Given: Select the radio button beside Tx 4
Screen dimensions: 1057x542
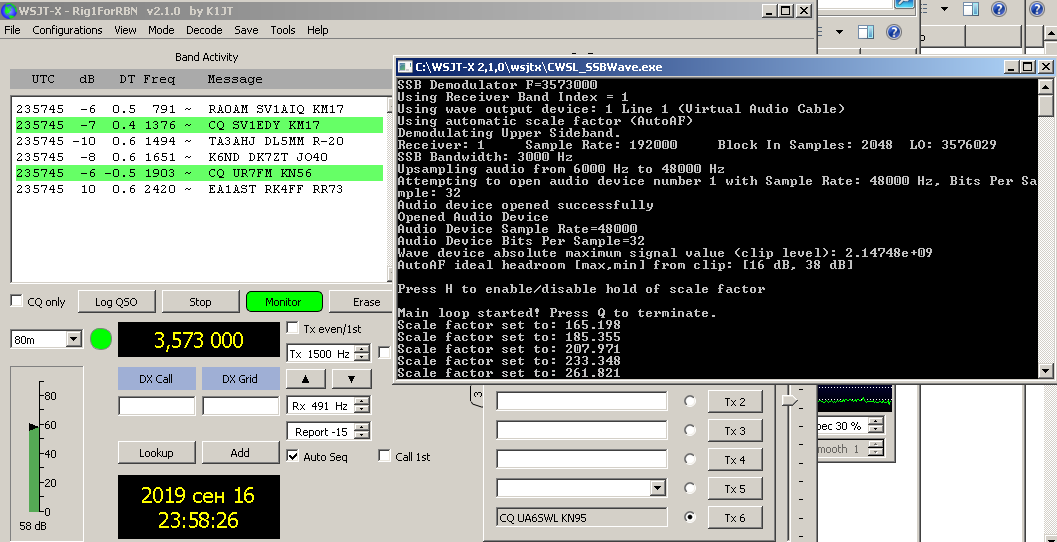Looking at the screenshot, I should [690, 459].
